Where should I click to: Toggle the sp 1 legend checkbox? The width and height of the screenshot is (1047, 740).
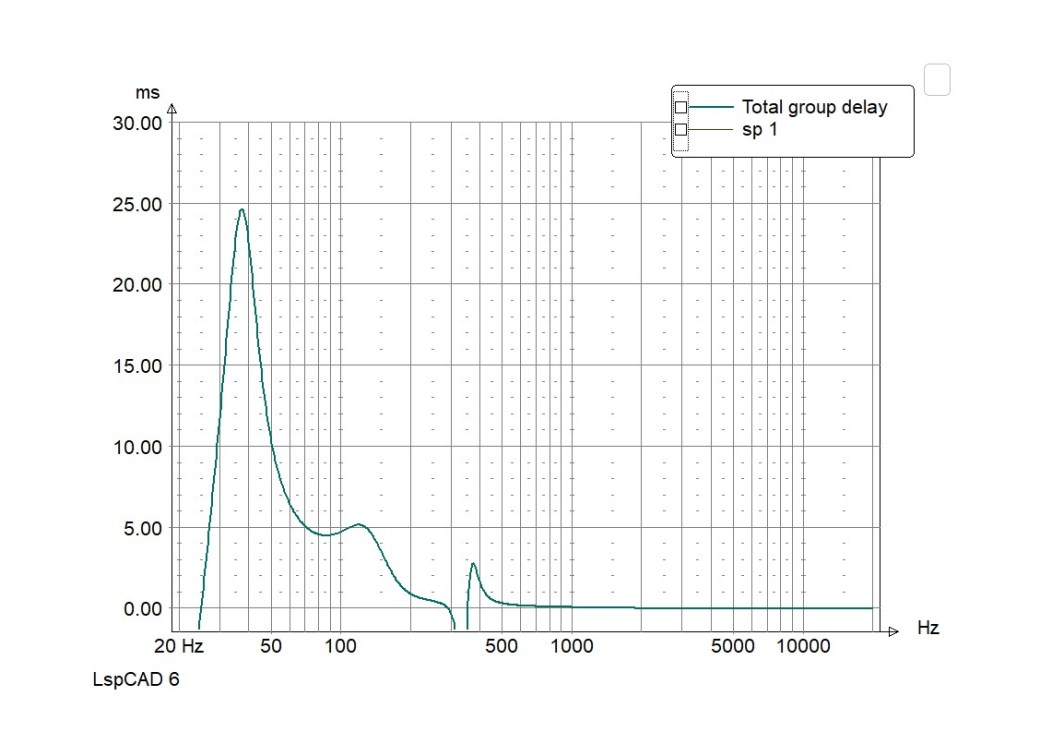pyautogui.click(x=680, y=130)
